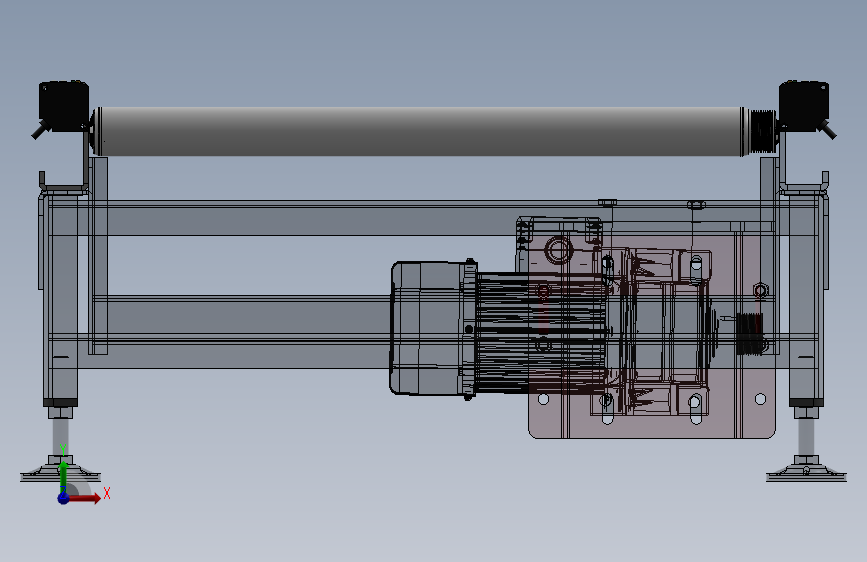Image resolution: width=867 pixels, height=562 pixels.
Task: Click the green Y axis arrow of the triad
Action: (x=63, y=477)
